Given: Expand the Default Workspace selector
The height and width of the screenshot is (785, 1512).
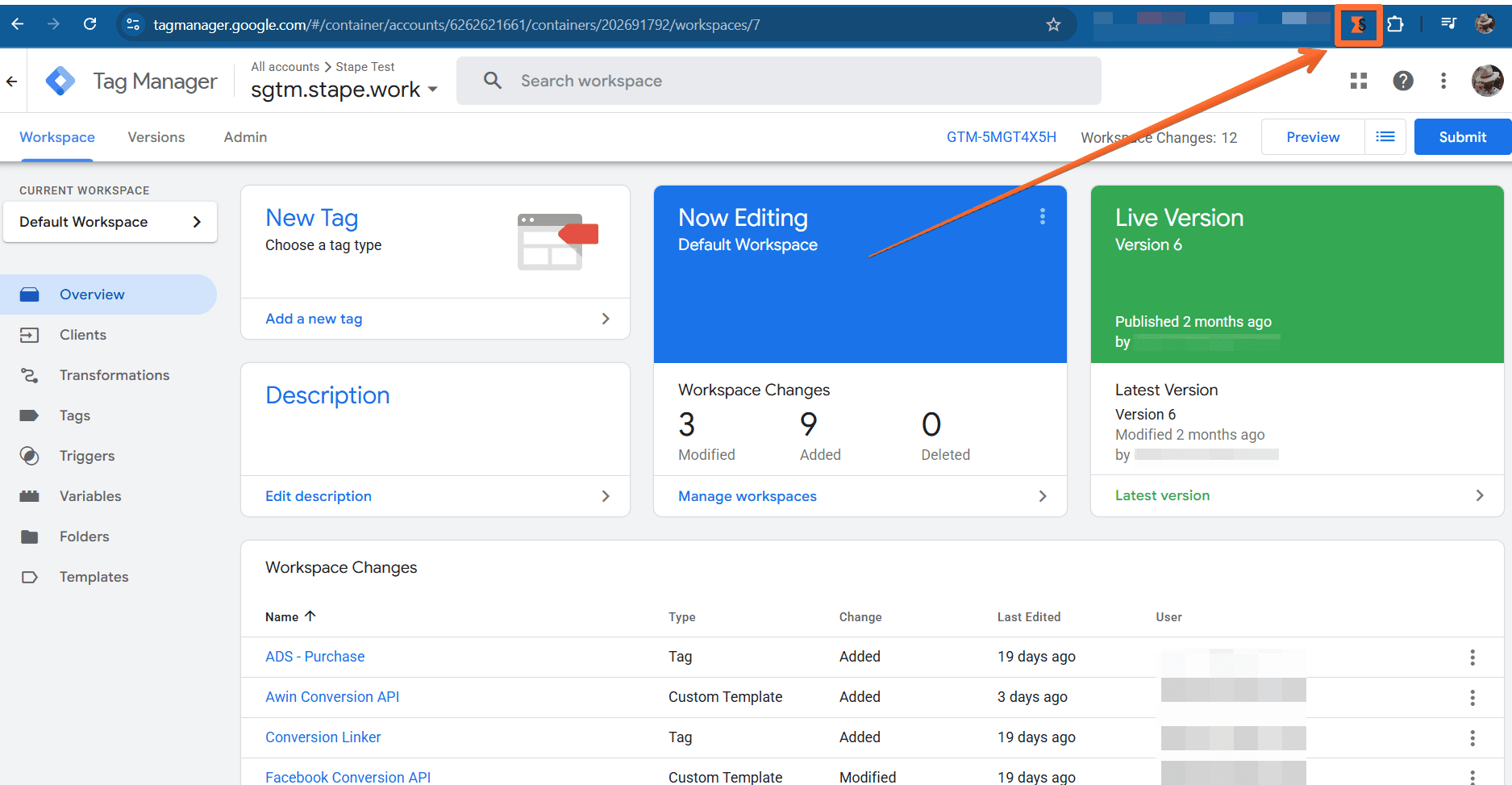Looking at the screenshot, I should [x=110, y=222].
